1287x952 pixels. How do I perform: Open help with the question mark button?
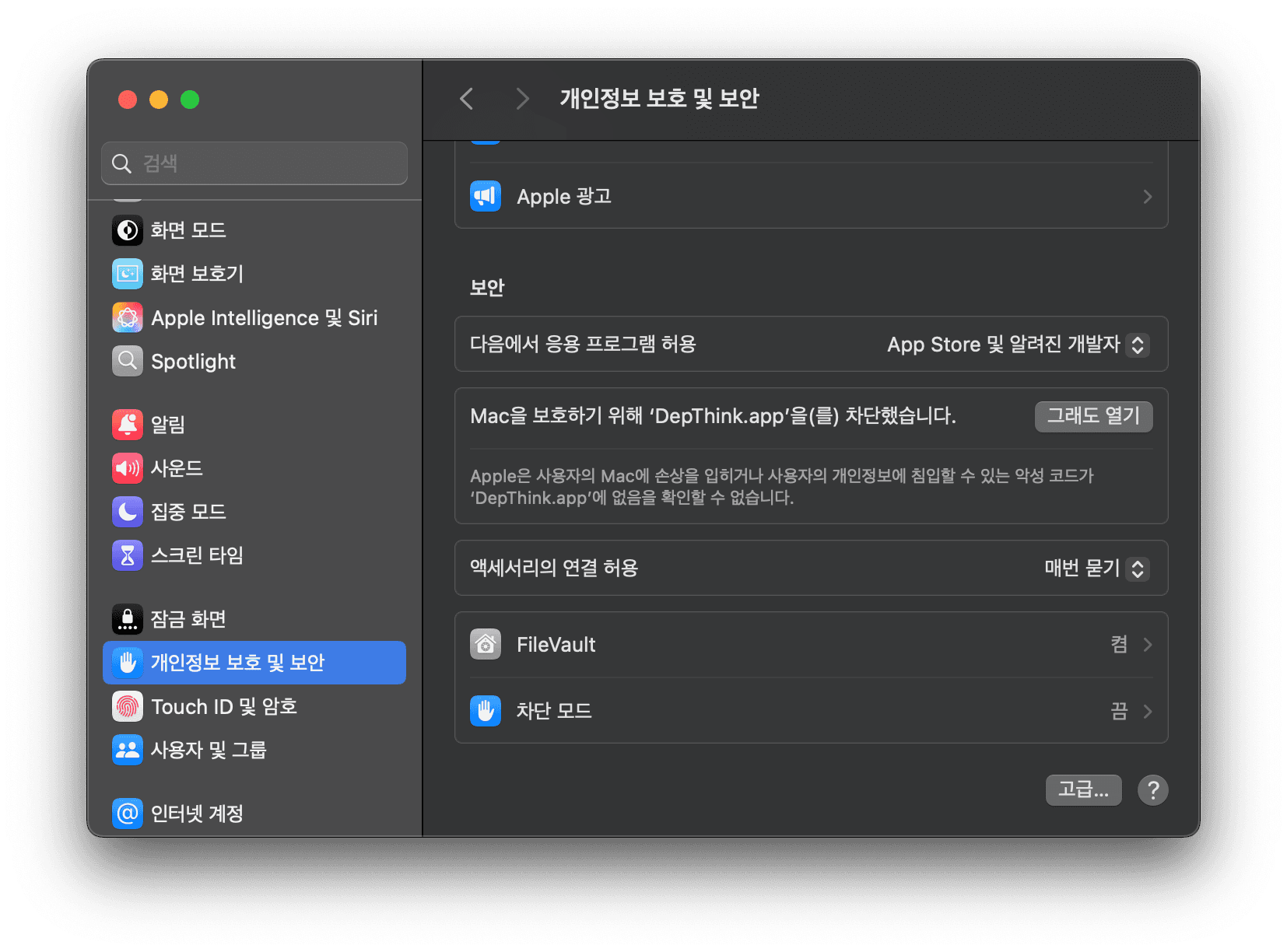tap(1152, 790)
